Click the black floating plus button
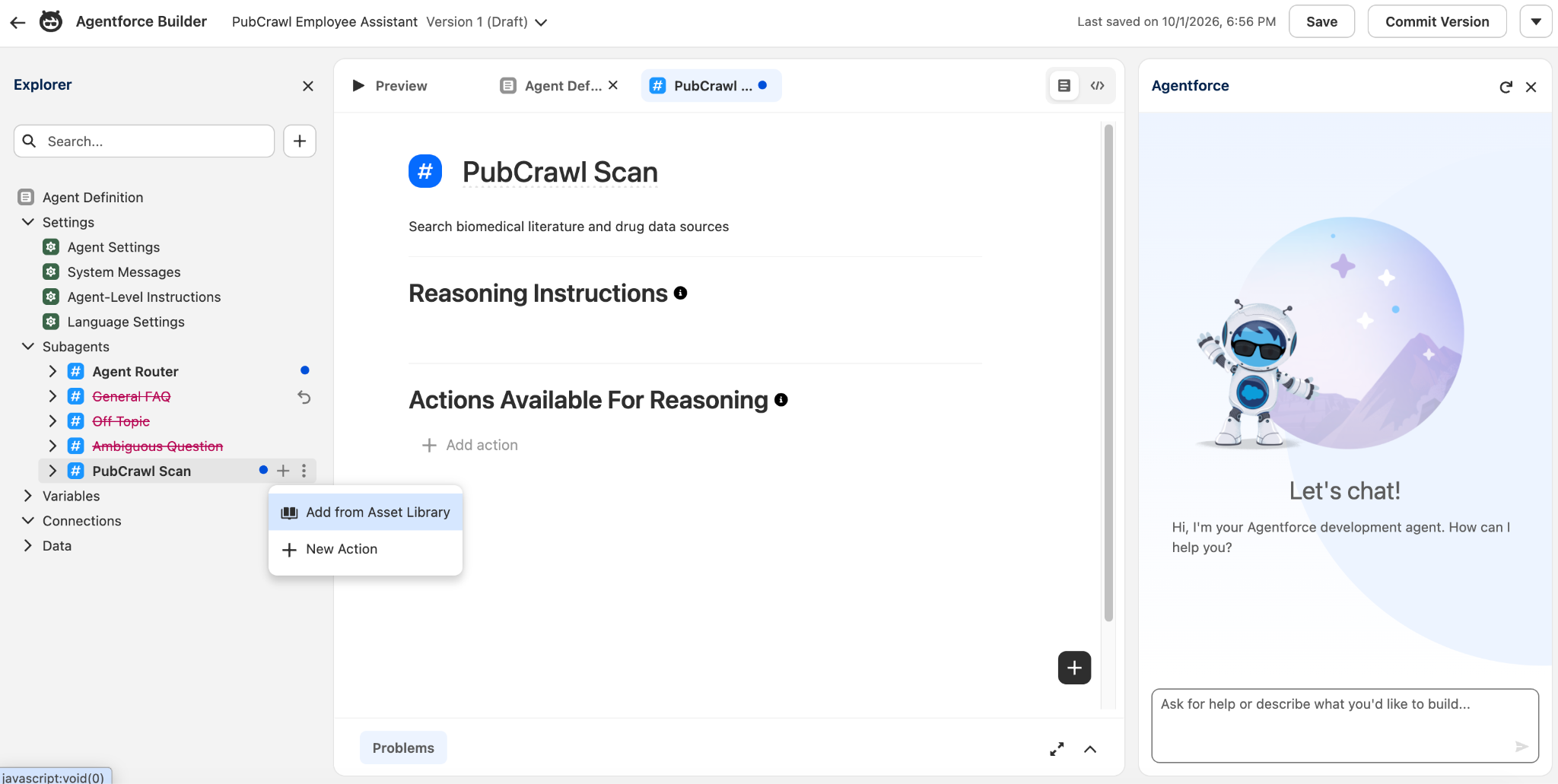 tap(1074, 668)
